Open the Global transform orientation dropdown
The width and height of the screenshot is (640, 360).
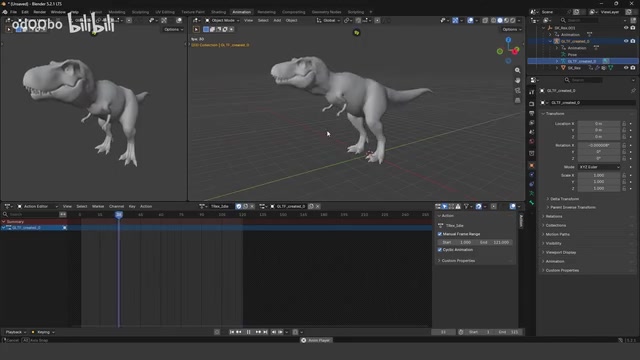328,20
